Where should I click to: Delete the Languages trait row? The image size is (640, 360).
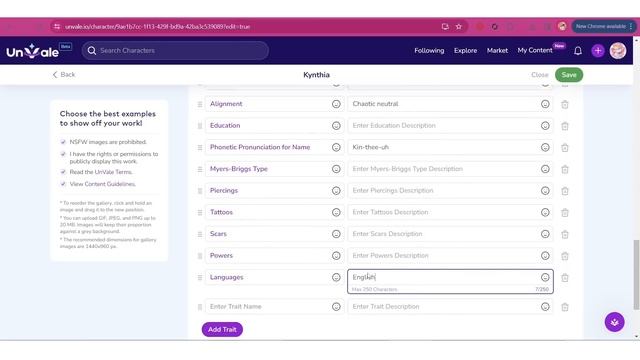click(x=565, y=278)
